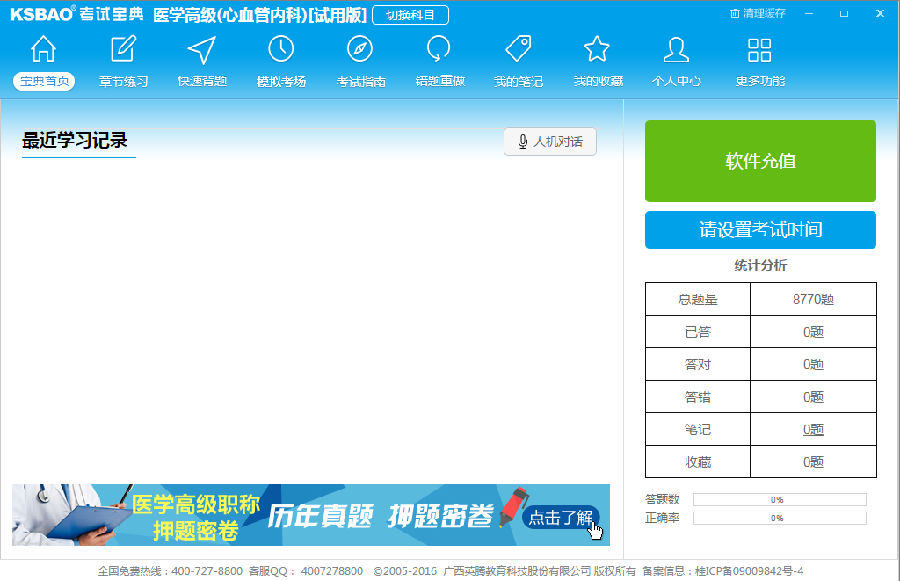Image resolution: width=900 pixels, height=581 pixels.
Task: Click 清理缓存 in the title bar
Action: (758, 14)
